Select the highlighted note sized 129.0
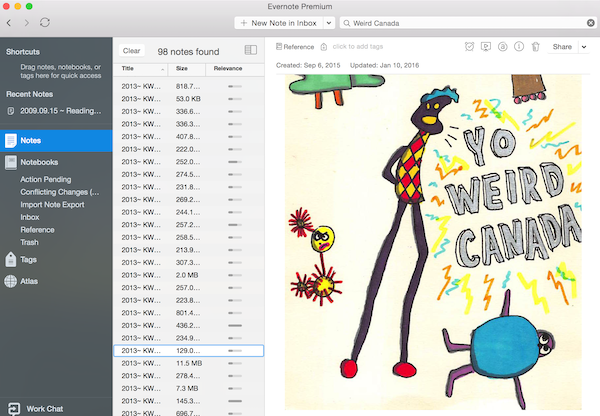This screenshot has height=416, width=600. tap(189, 351)
